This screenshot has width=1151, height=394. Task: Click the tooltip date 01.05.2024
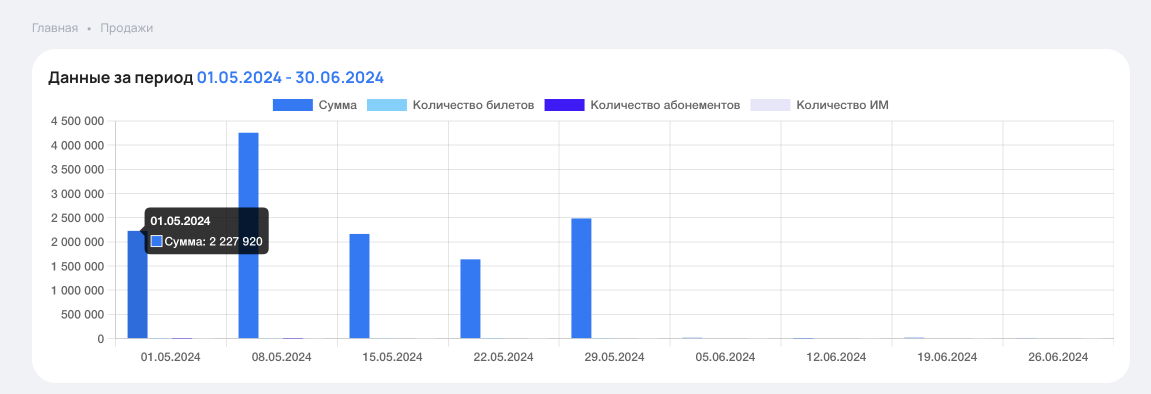tap(181, 220)
